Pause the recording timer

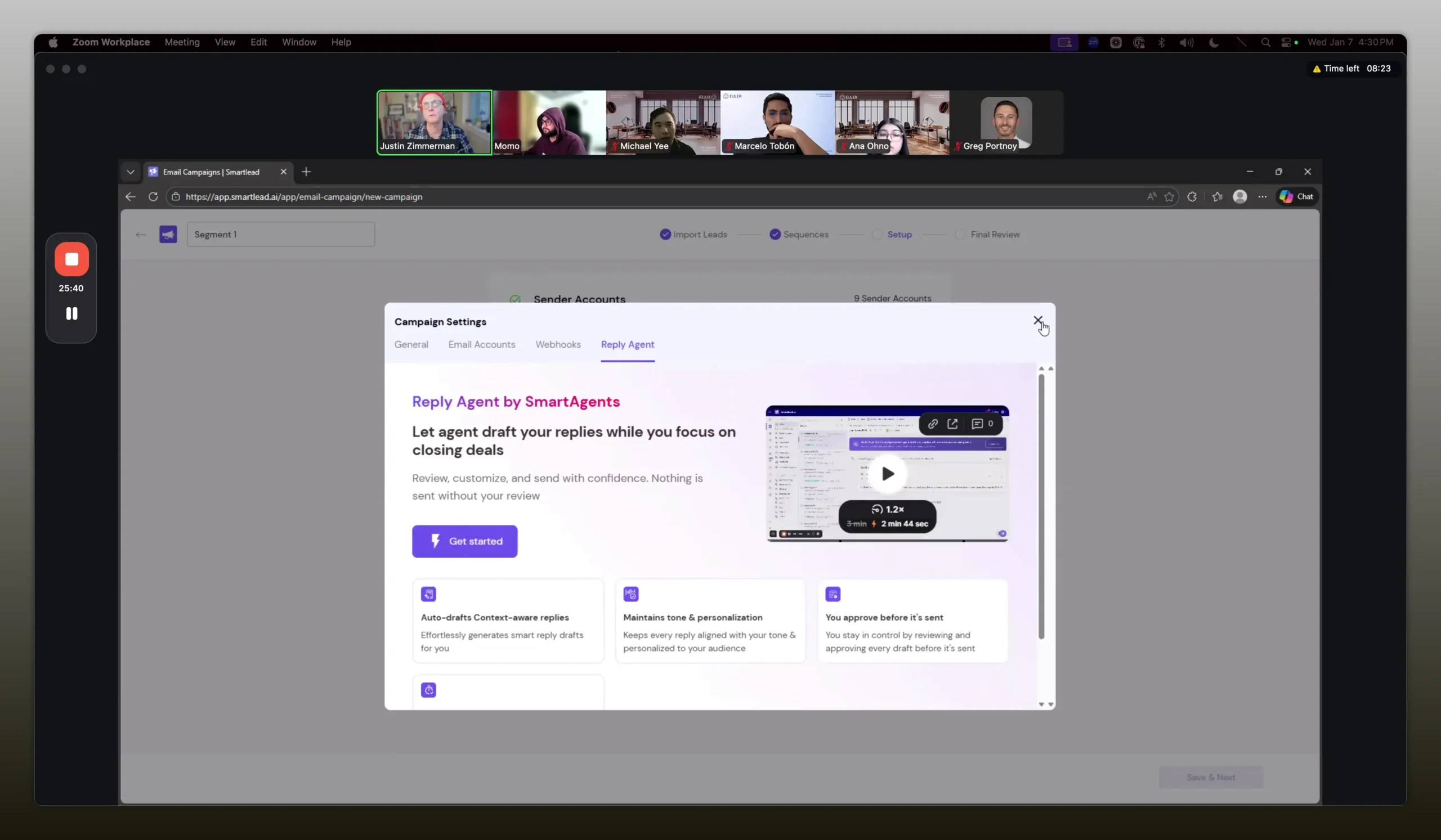71,313
